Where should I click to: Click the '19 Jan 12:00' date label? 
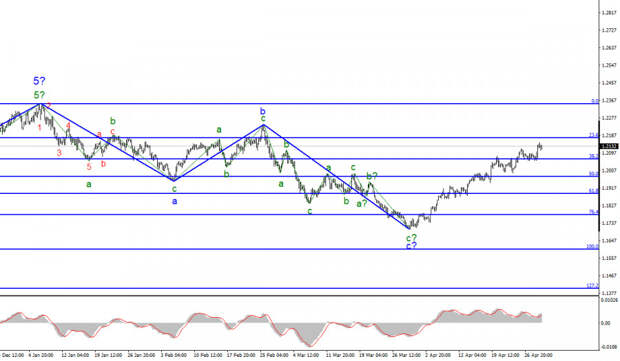pos(108,355)
